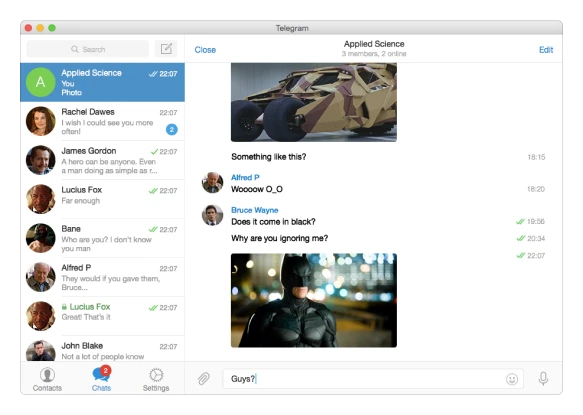Click the Close link in chat header
Viewport: 583px width, 415px height.
coord(205,50)
